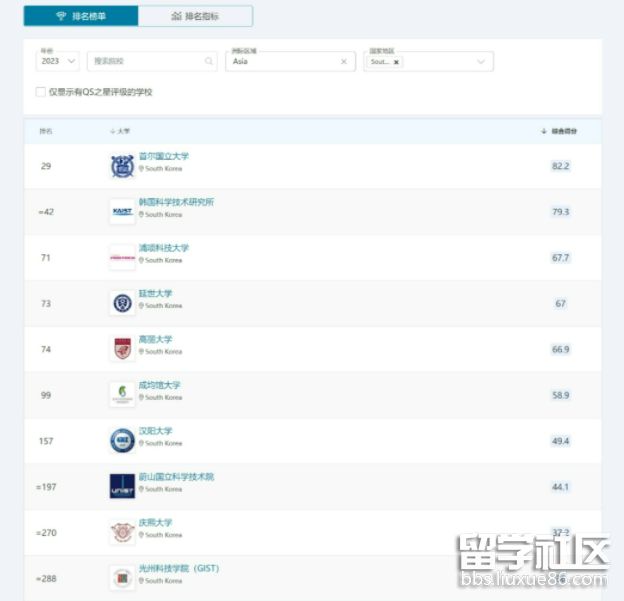Select the score 79.3 cell
The height and width of the screenshot is (601, 624).
point(560,212)
